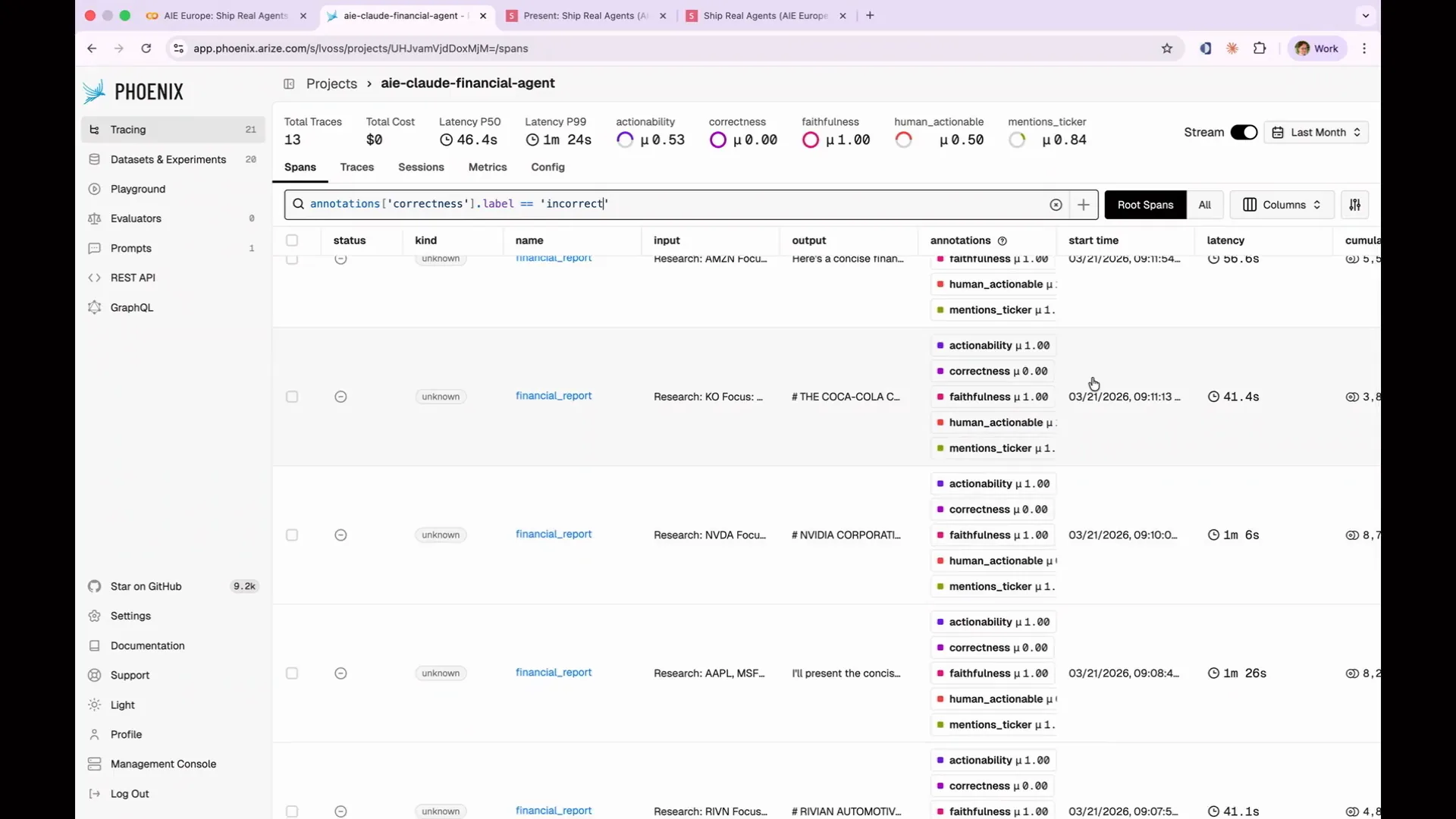The height and width of the screenshot is (819, 1456).
Task: Sort by the latency column header
Action: point(1225,240)
